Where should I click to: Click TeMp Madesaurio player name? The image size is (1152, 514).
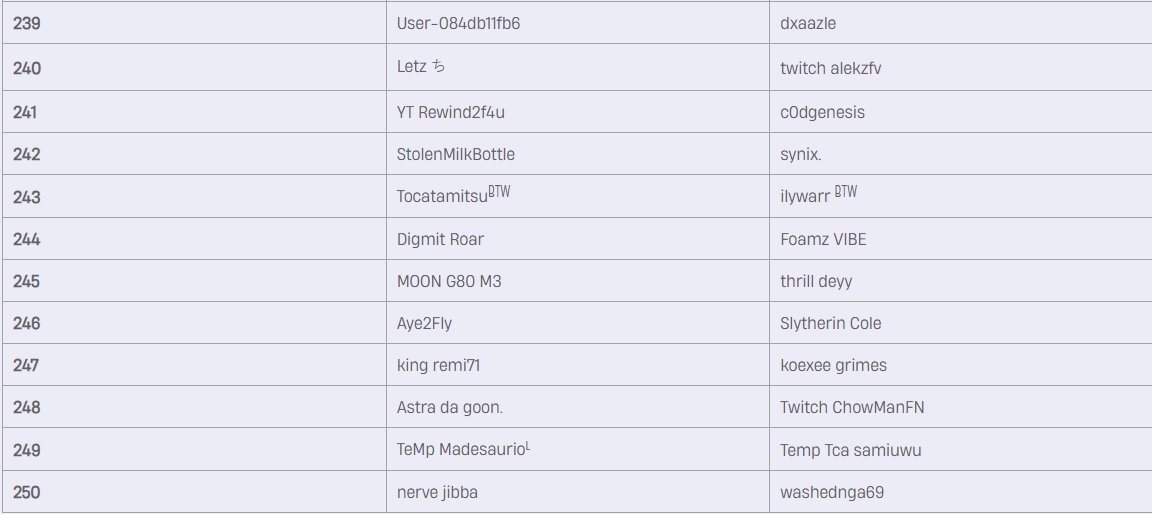pos(463,449)
